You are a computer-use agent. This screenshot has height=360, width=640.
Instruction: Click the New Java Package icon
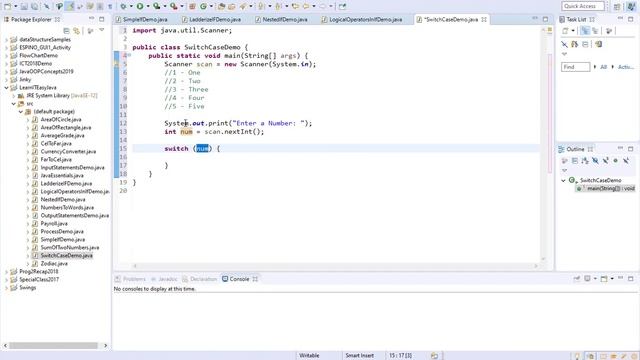pos(192,6)
